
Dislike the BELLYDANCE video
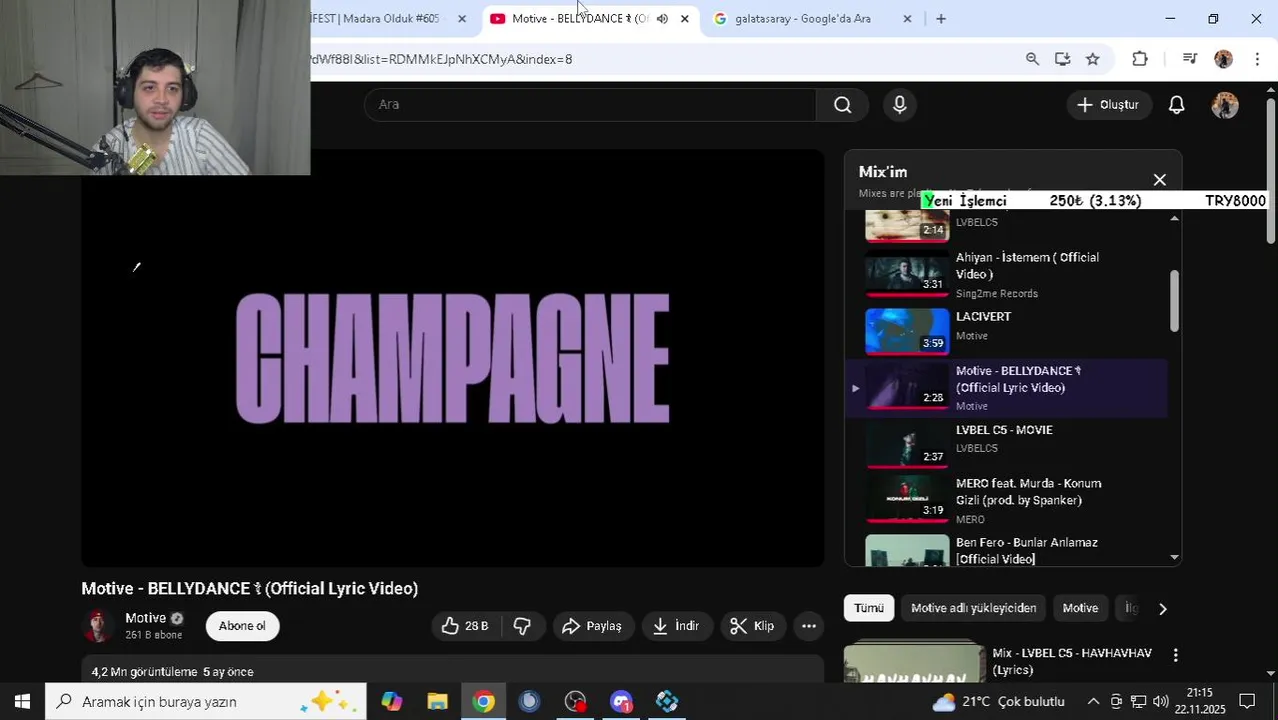pos(522,626)
